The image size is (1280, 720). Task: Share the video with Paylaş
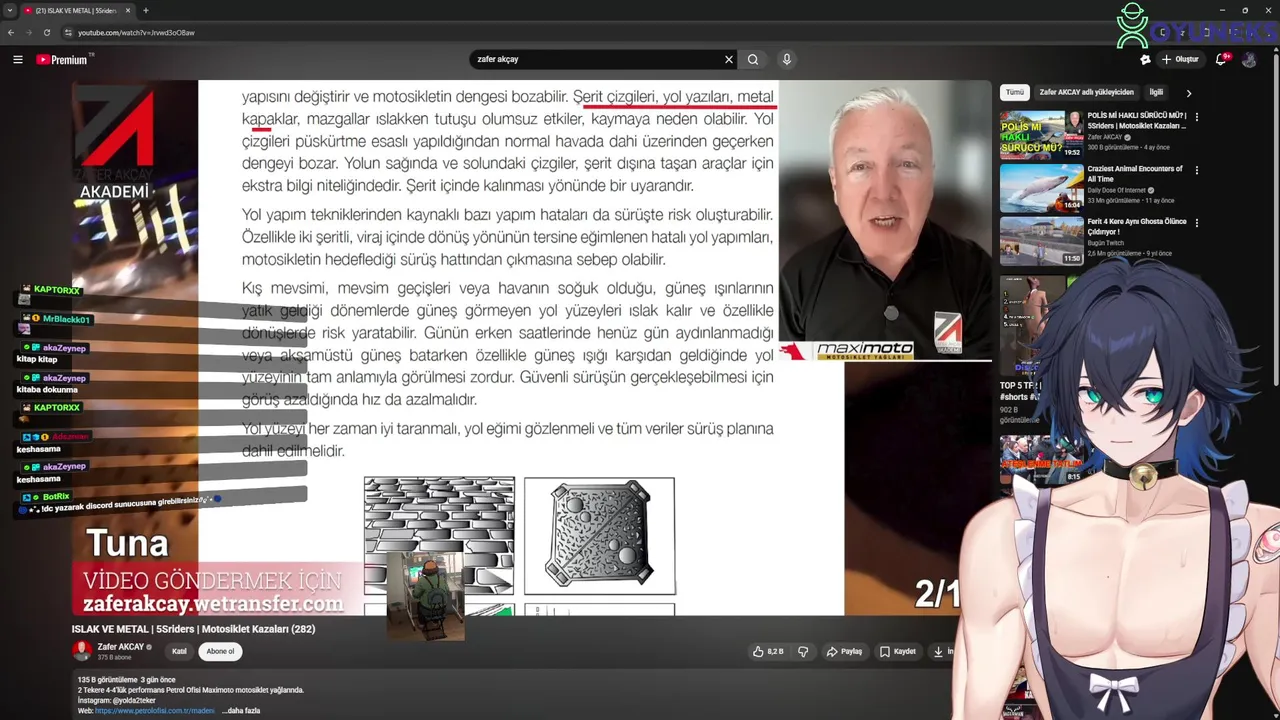844,651
